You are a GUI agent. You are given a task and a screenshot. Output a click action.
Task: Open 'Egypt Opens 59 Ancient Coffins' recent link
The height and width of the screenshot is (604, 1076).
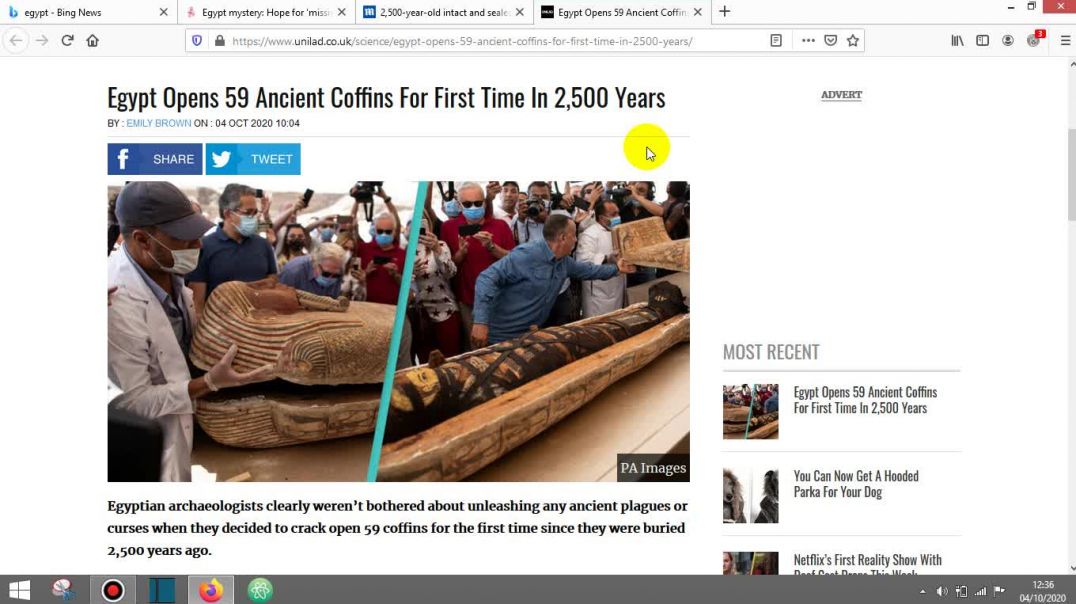[x=865, y=400]
